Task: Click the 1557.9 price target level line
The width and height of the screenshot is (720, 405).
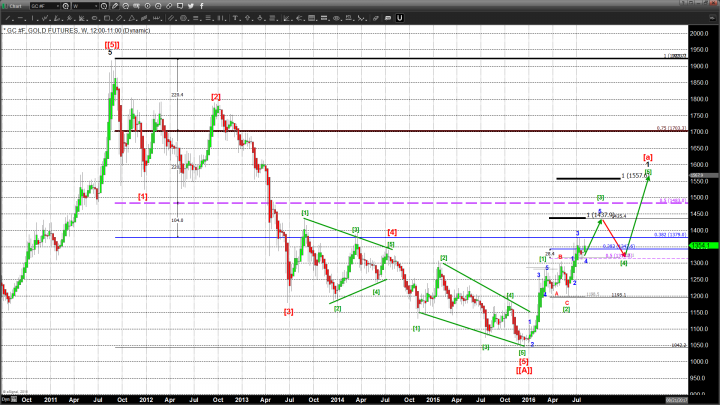Action: [587, 178]
